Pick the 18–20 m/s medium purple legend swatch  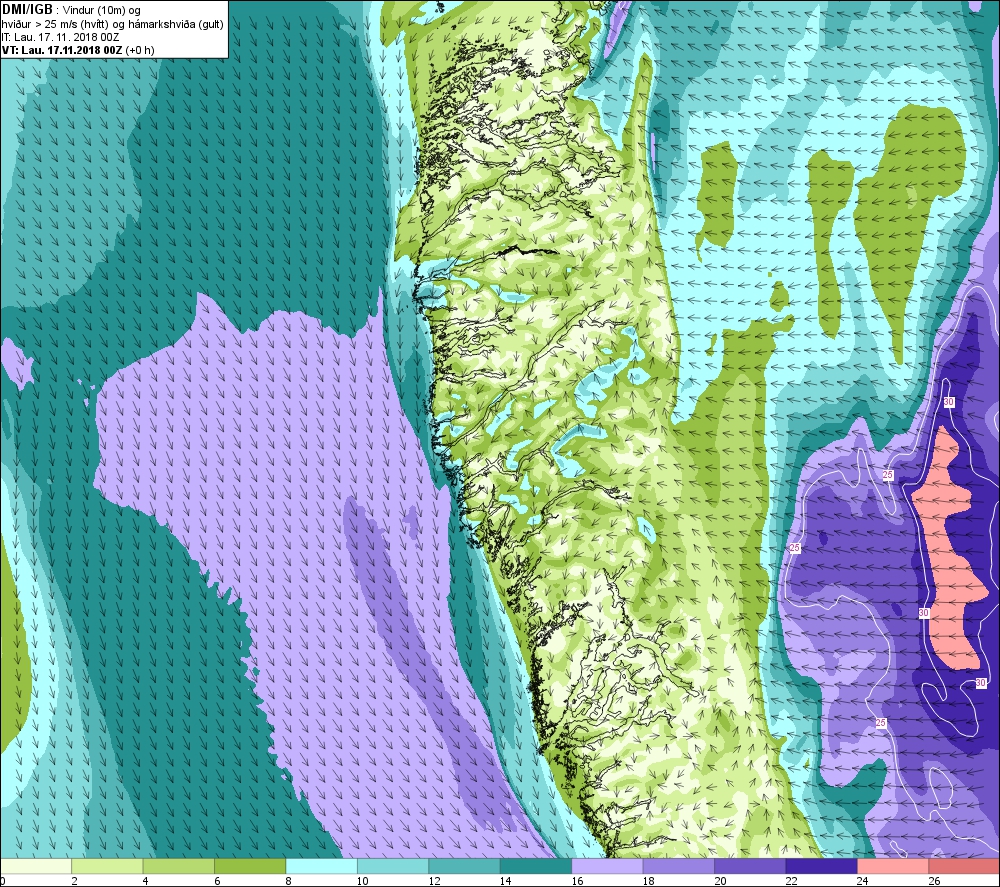pyautogui.click(x=679, y=866)
